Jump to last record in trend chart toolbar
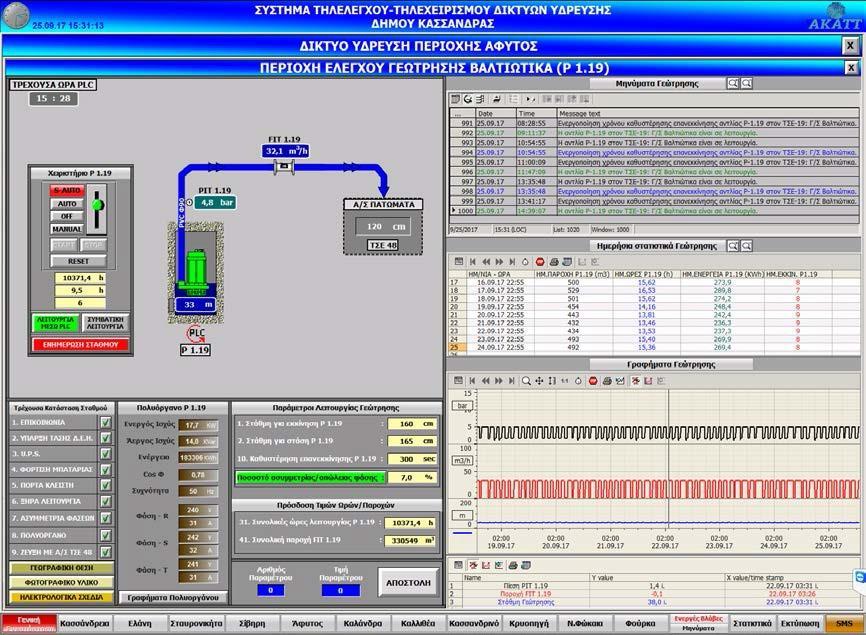 pyautogui.click(x=512, y=380)
